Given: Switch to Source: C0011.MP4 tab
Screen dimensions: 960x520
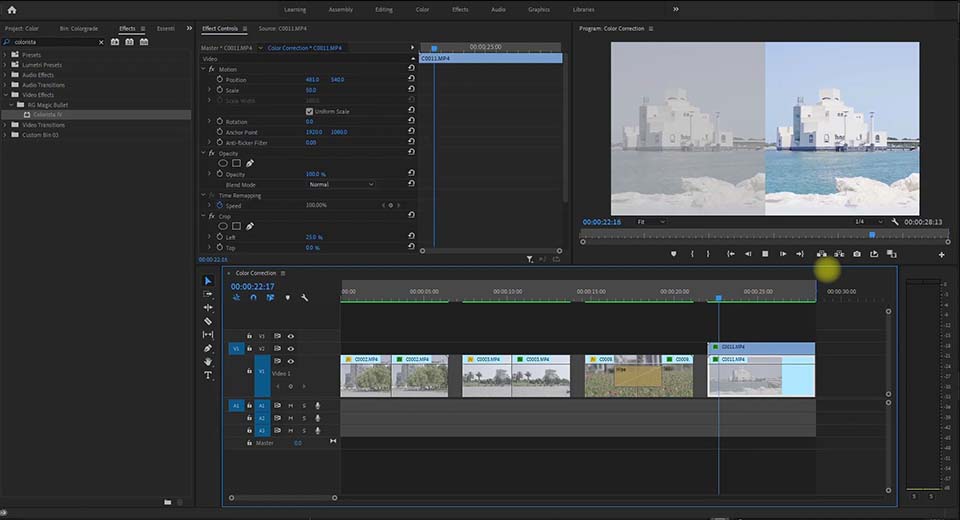Looking at the screenshot, I should coord(283,28).
